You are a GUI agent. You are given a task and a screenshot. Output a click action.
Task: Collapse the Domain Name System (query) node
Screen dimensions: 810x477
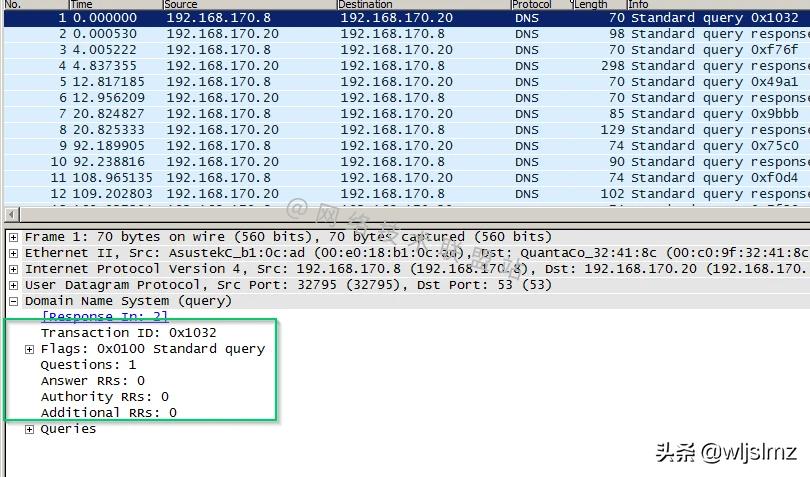click(x=13, y=301)
